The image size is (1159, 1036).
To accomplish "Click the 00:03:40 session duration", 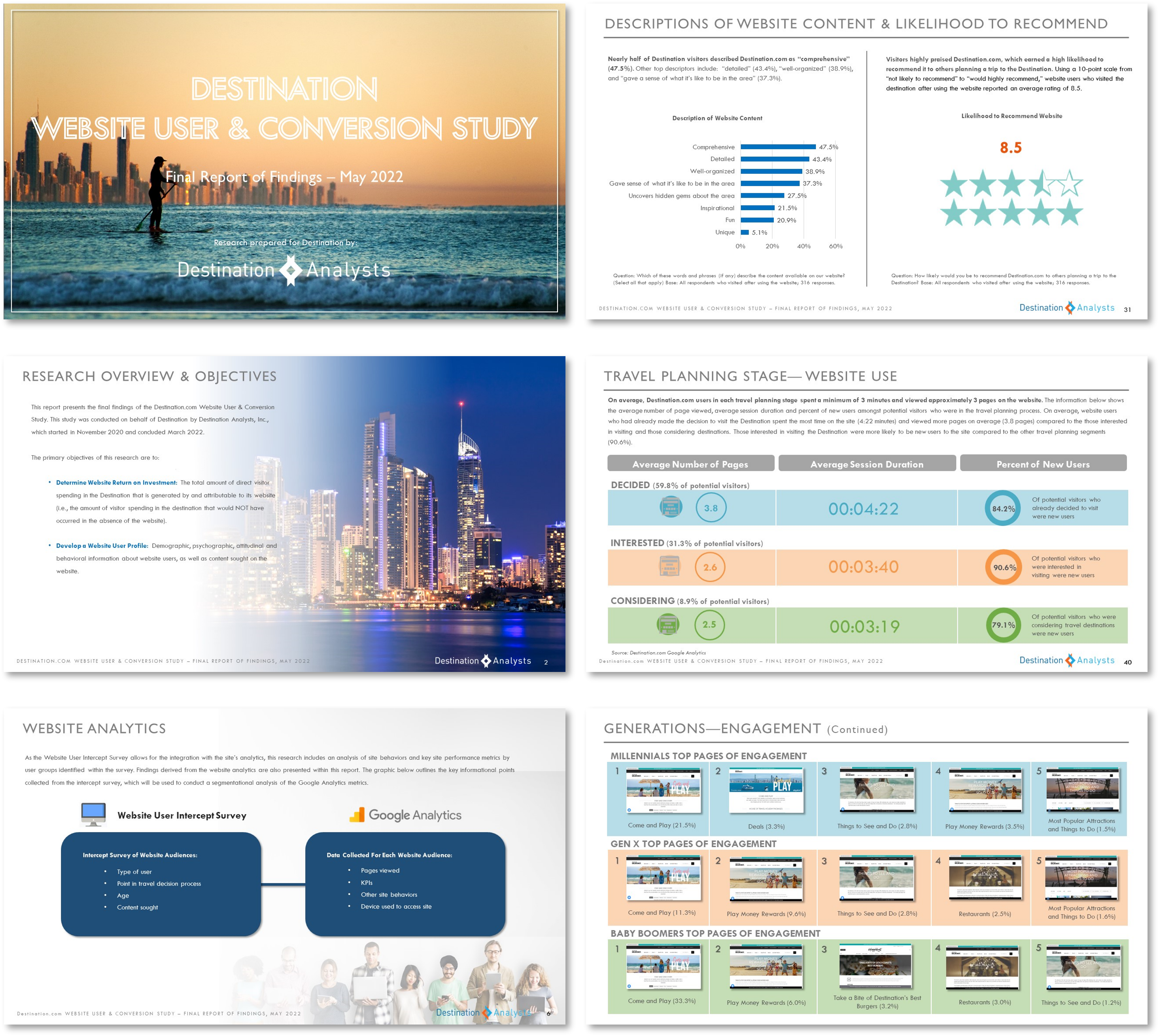I will point(863,566).
